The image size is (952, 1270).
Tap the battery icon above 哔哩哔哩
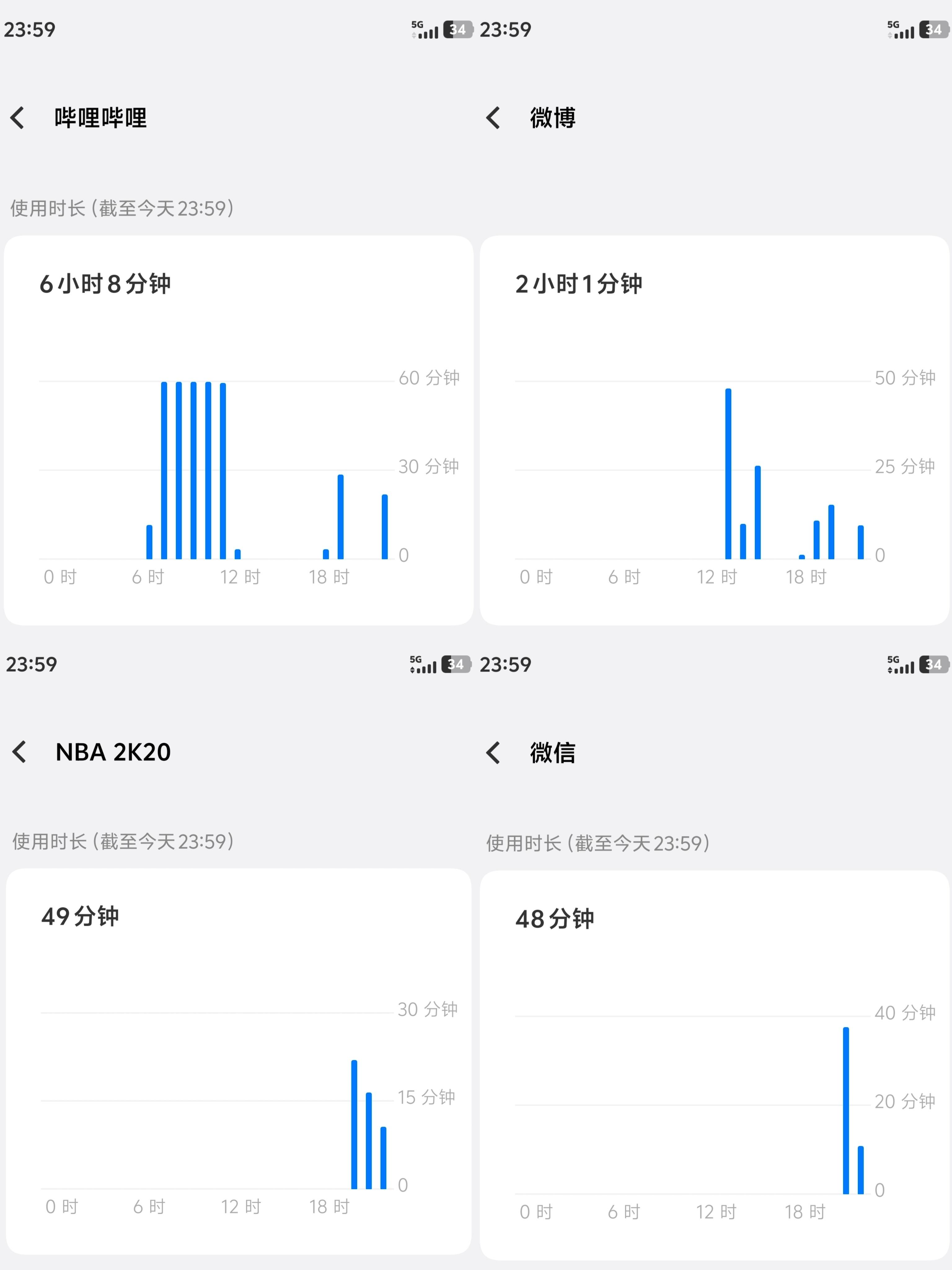(x=458, y=29)
